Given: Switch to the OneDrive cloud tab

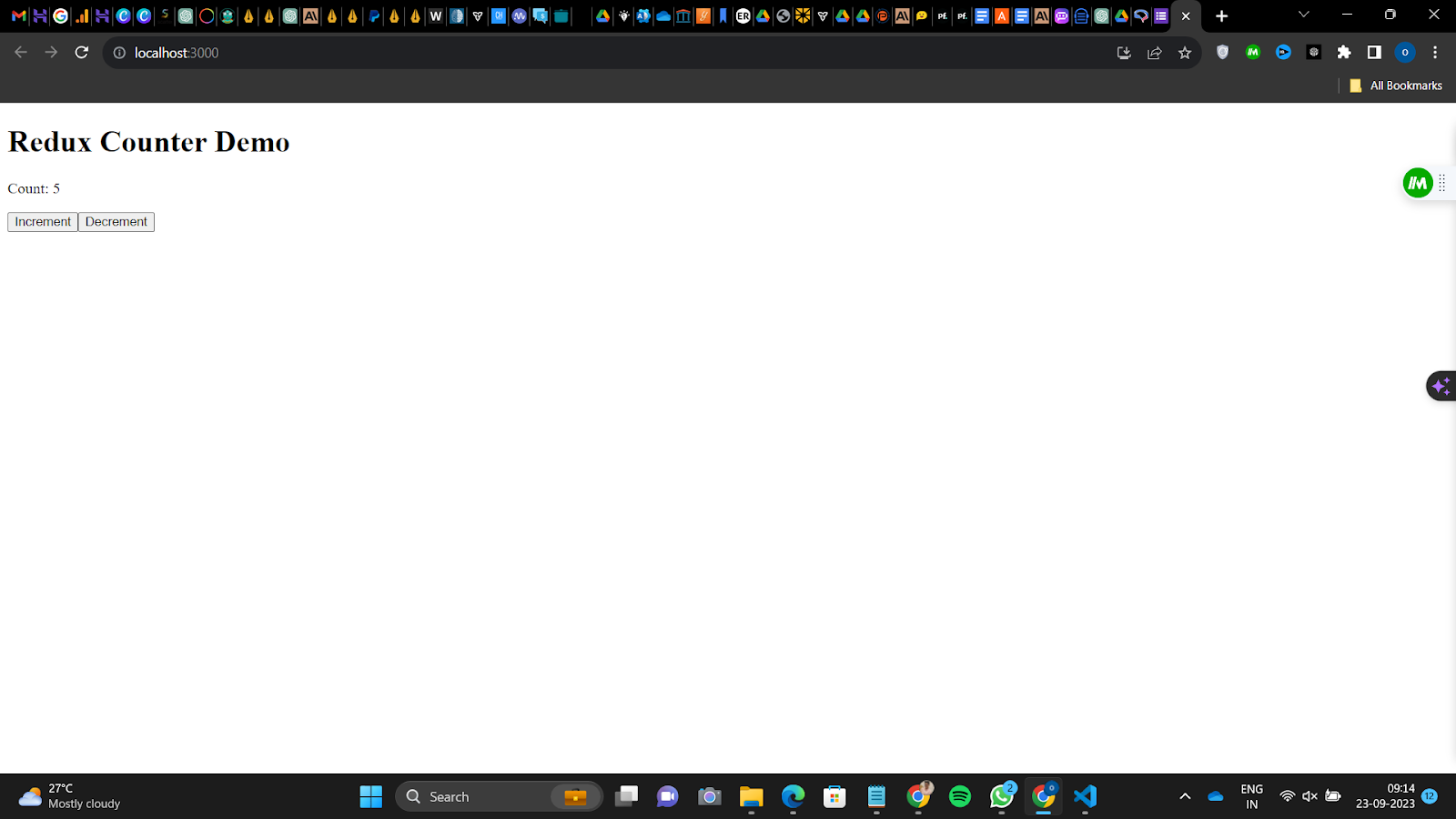Looking at the screenshot, I should (662, 16).
